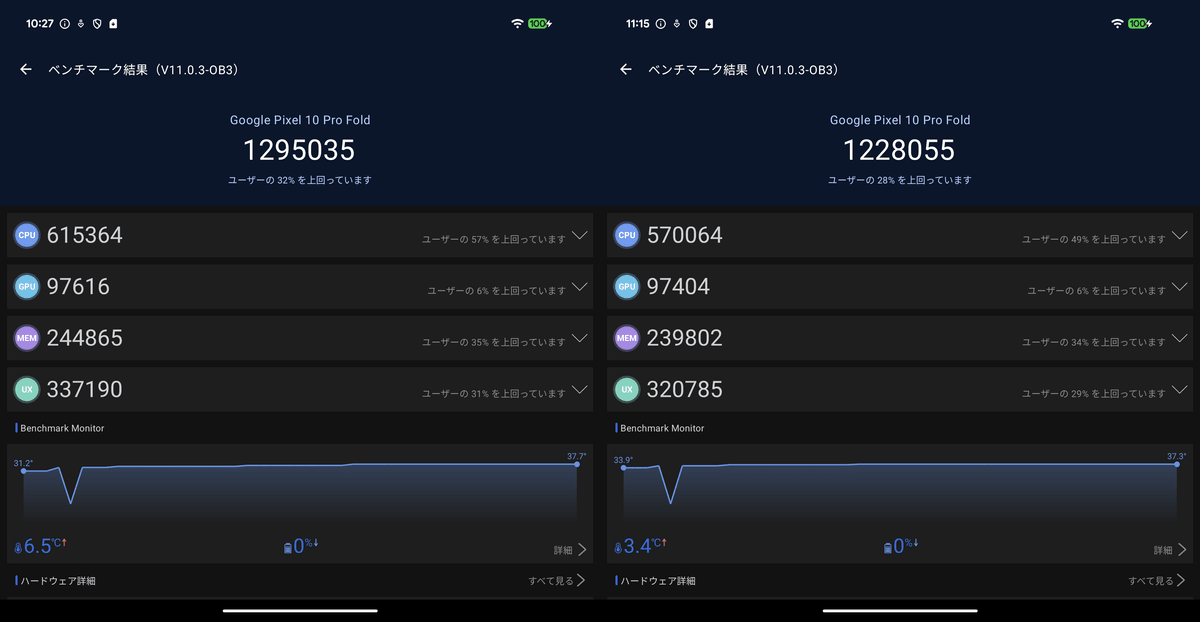This screenshot has width=1200, height=622.
Task: Tap the MEM icon beside score 244865
Action: (27, 339)
